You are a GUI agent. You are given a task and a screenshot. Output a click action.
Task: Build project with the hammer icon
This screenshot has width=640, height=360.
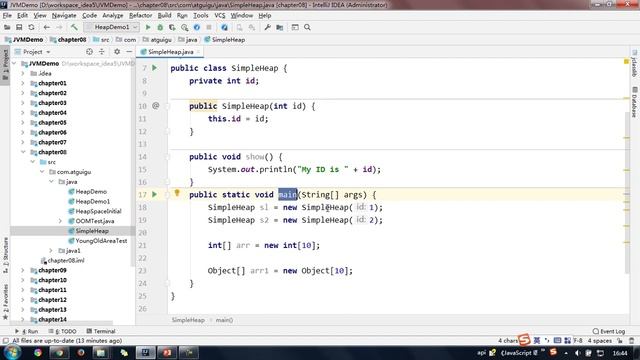coord(74,27)
